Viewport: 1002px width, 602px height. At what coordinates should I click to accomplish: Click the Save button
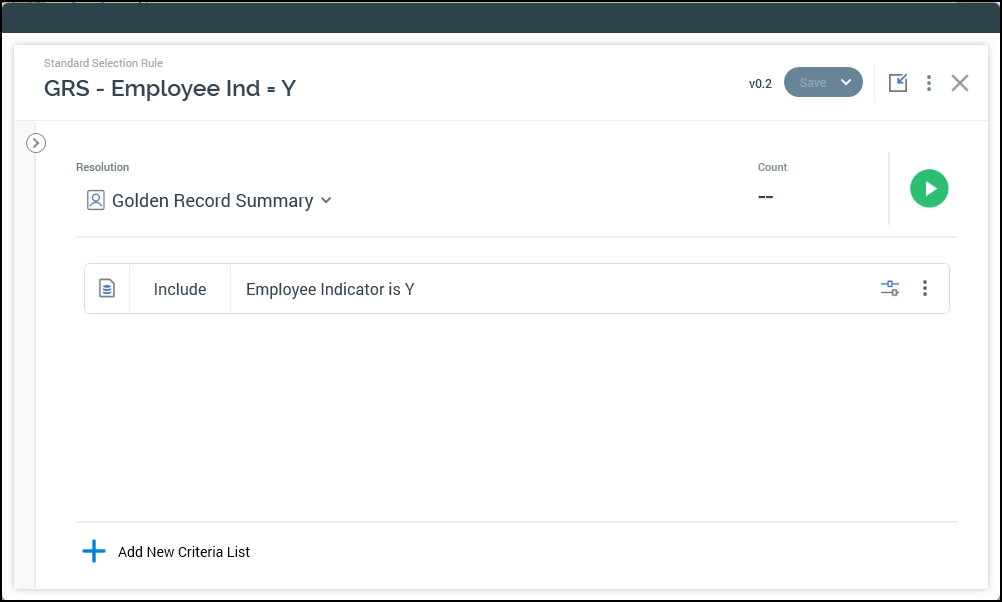pos(812,83)
